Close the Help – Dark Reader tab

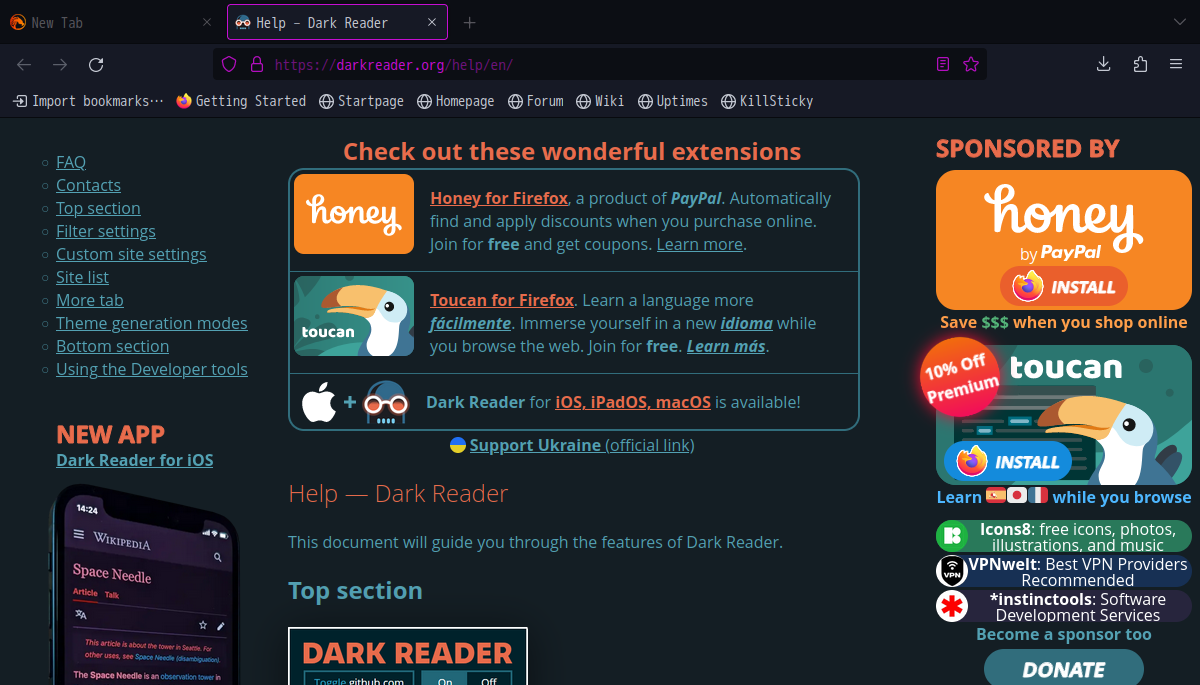pyautogui.click(x=430, y=22)
